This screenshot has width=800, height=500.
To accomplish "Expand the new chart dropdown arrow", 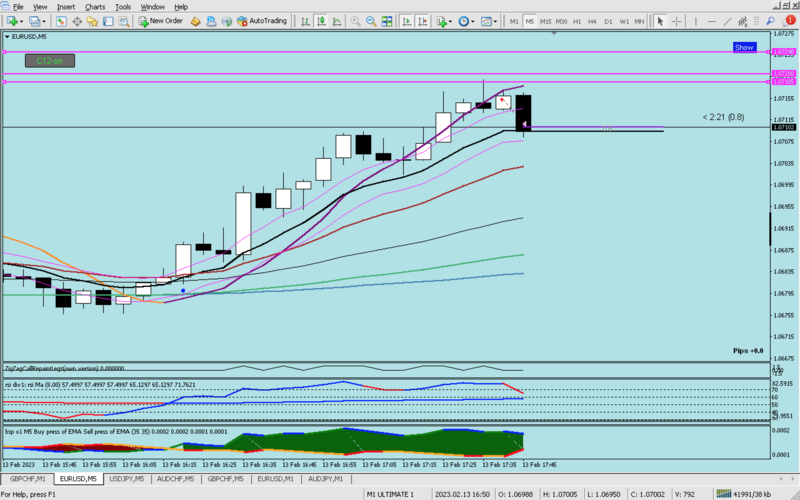I will pyautogui.click(x=21, y=21).
